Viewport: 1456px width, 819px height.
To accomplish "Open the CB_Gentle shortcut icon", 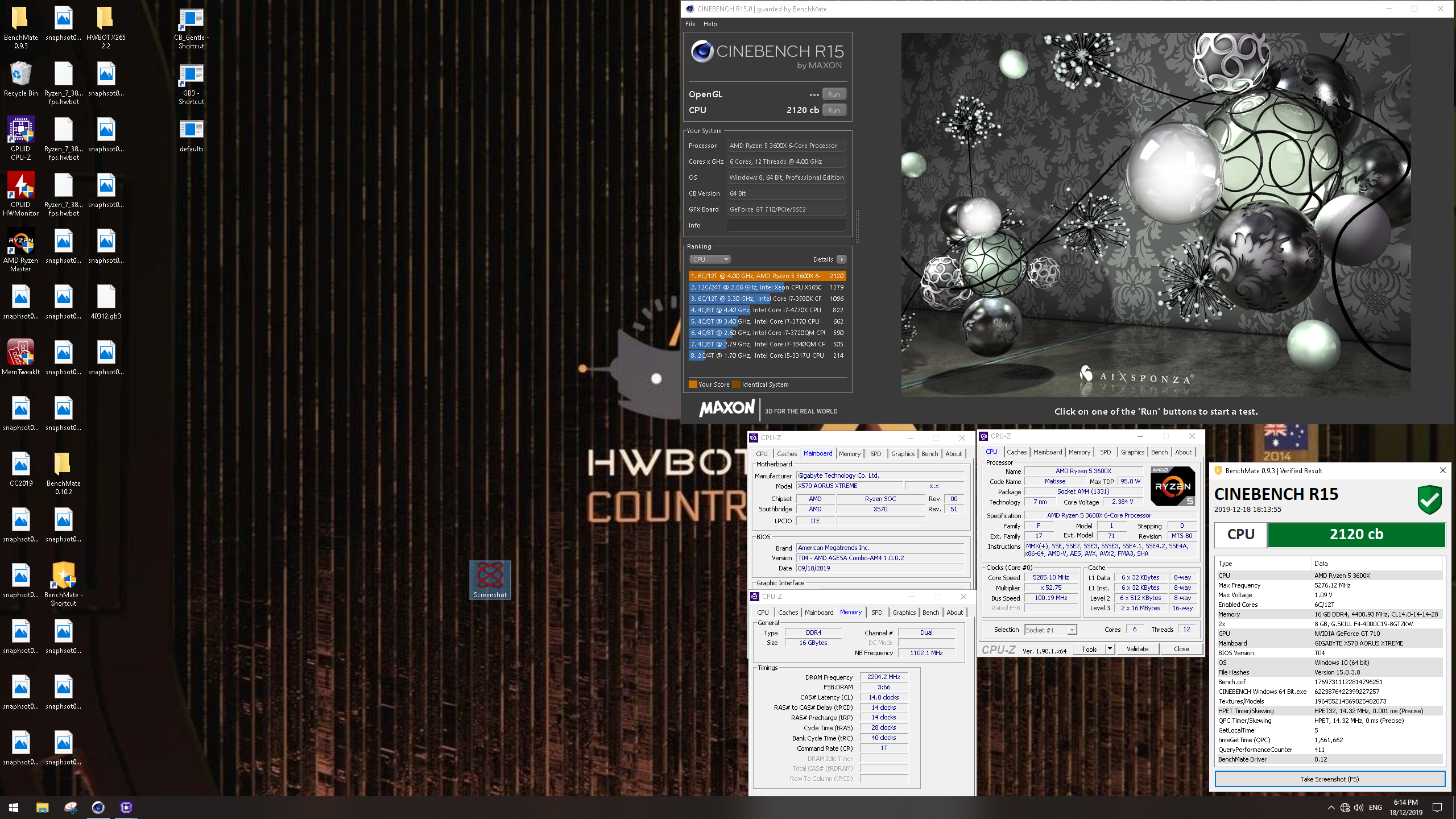I will coord(191,27).
